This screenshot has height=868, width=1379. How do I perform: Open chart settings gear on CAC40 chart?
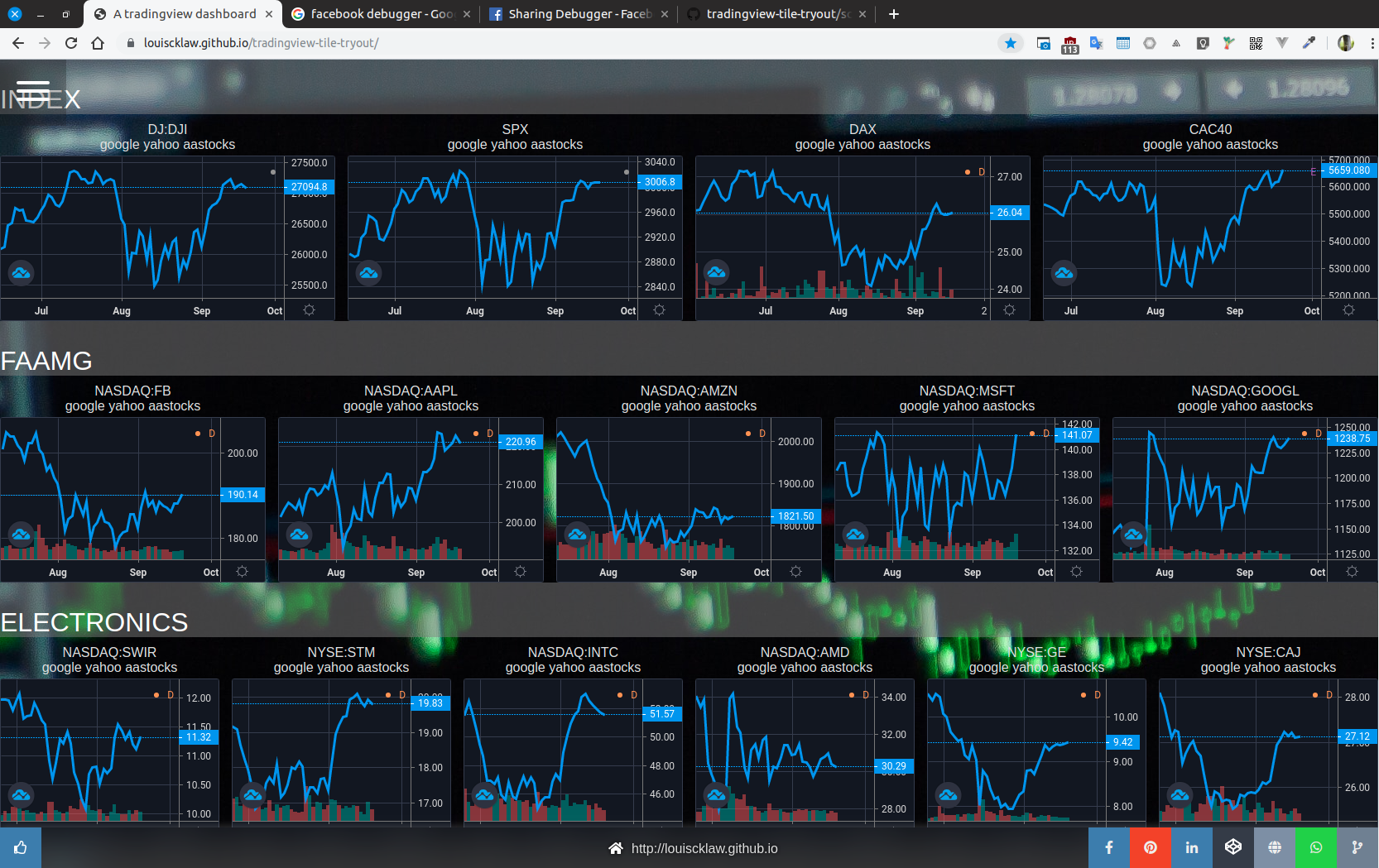coord(1348,309)
